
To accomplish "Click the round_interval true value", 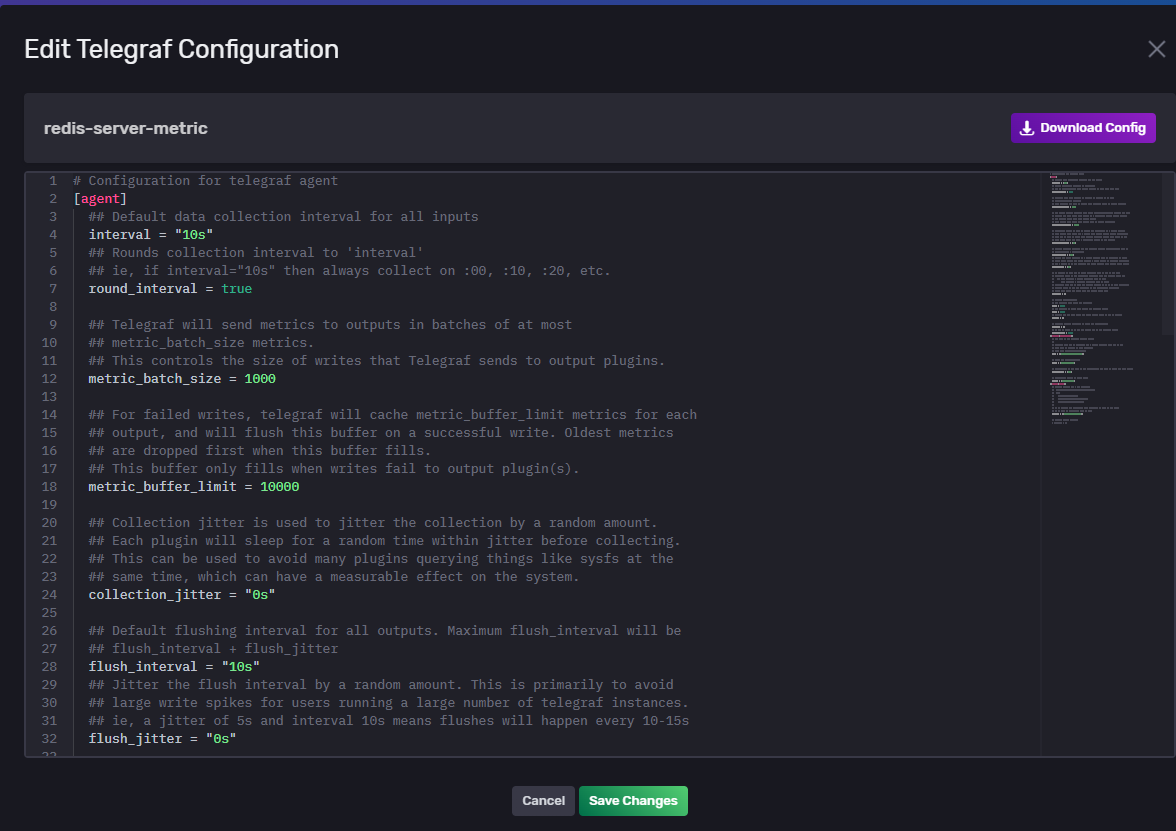I will (x=236, y=289).
